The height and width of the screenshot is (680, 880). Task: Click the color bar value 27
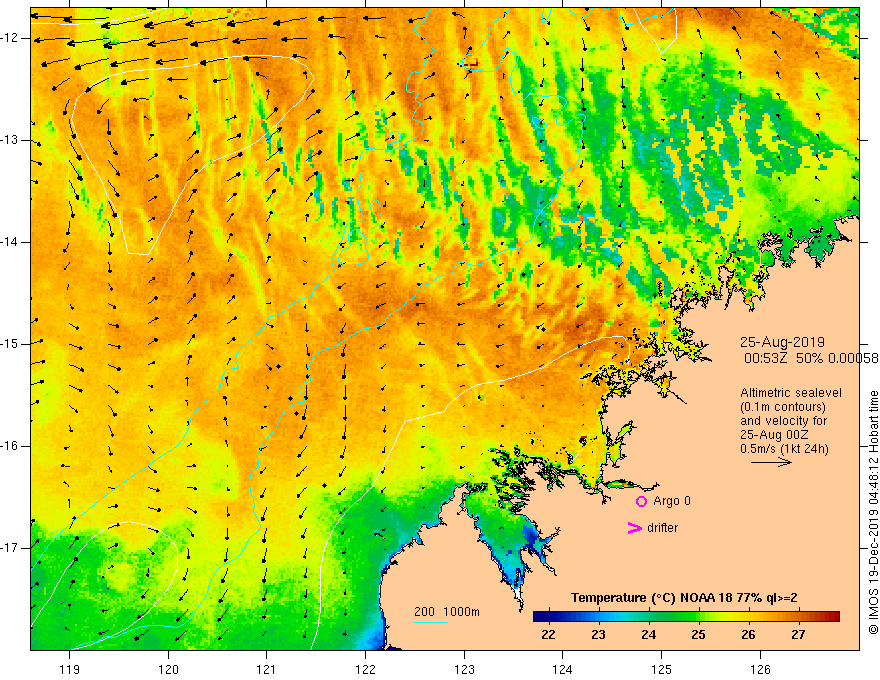(x=798, y=635)
